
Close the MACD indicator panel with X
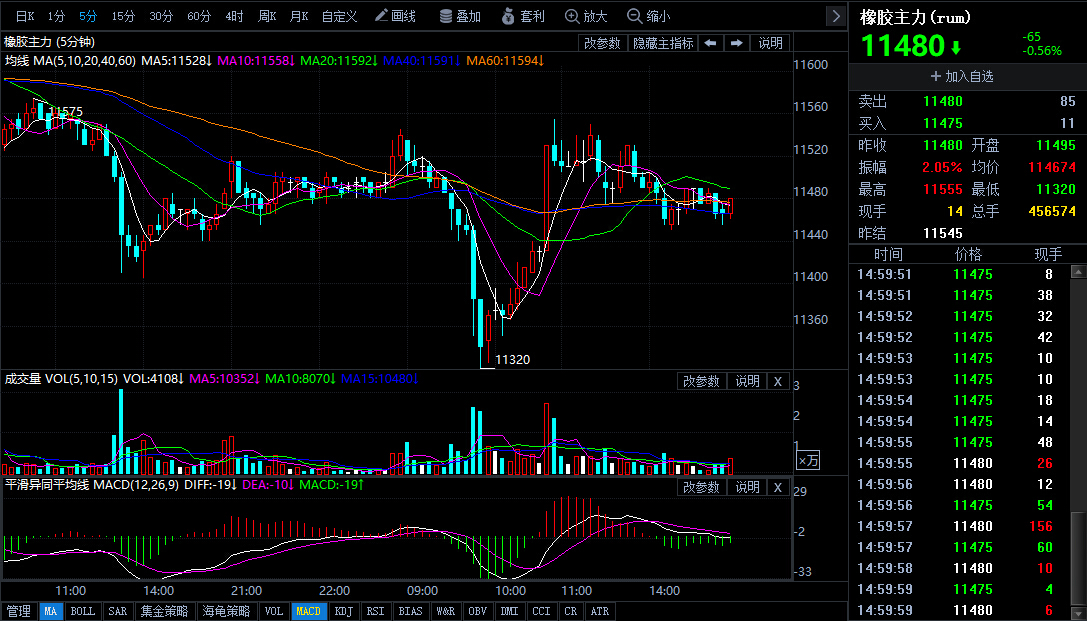point(778,487)
